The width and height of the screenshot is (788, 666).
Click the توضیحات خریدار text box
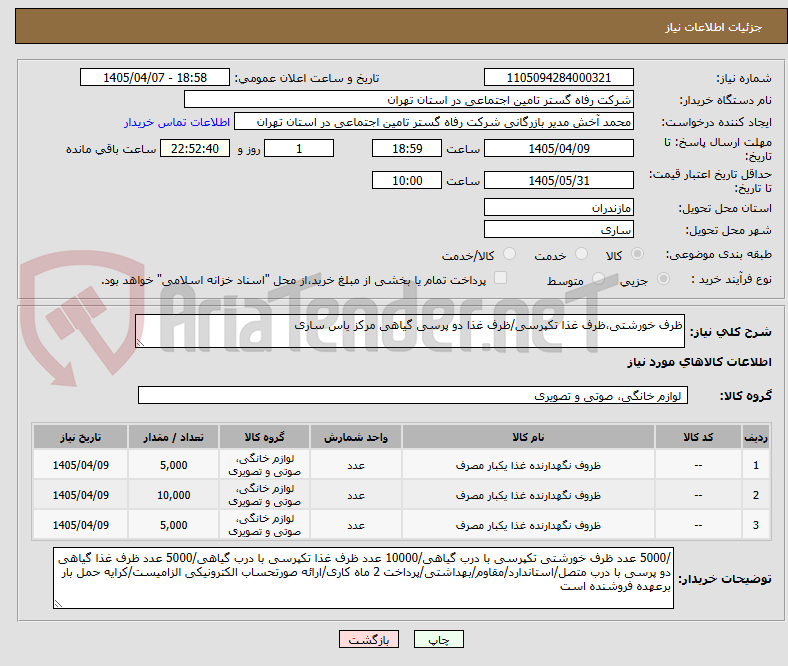tap(363, 579)
